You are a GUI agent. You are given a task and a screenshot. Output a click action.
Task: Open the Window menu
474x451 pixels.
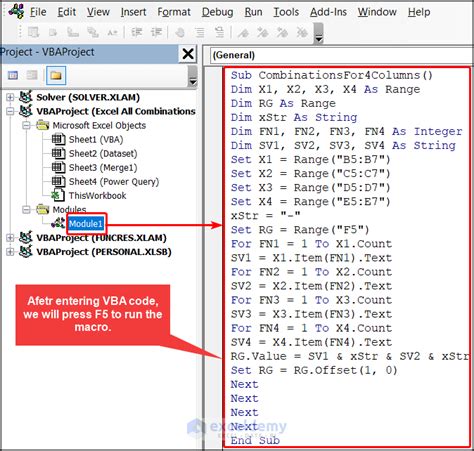click(377, 12)
